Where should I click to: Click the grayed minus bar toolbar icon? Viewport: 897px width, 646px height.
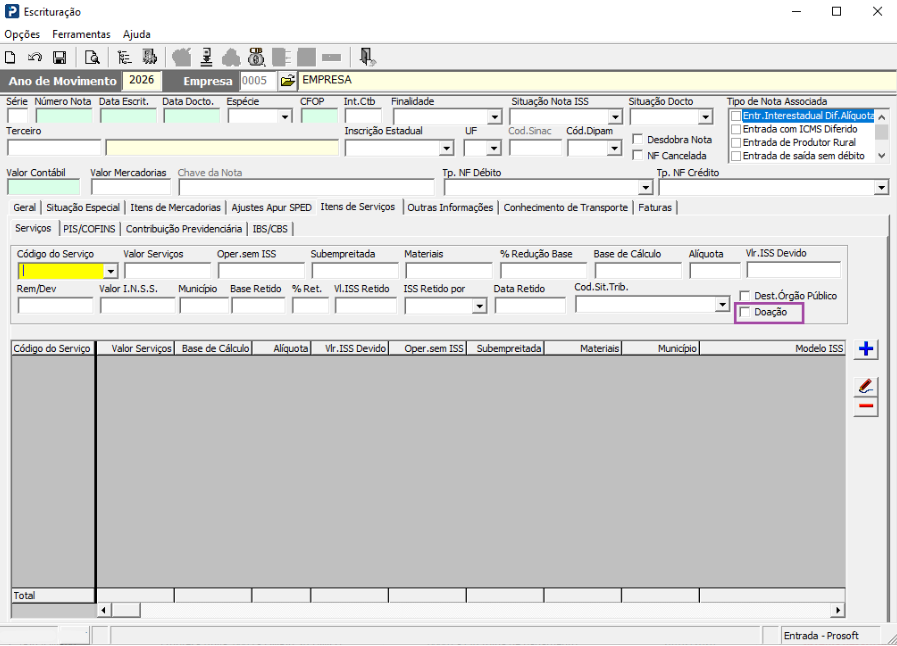tap(331, 57)
